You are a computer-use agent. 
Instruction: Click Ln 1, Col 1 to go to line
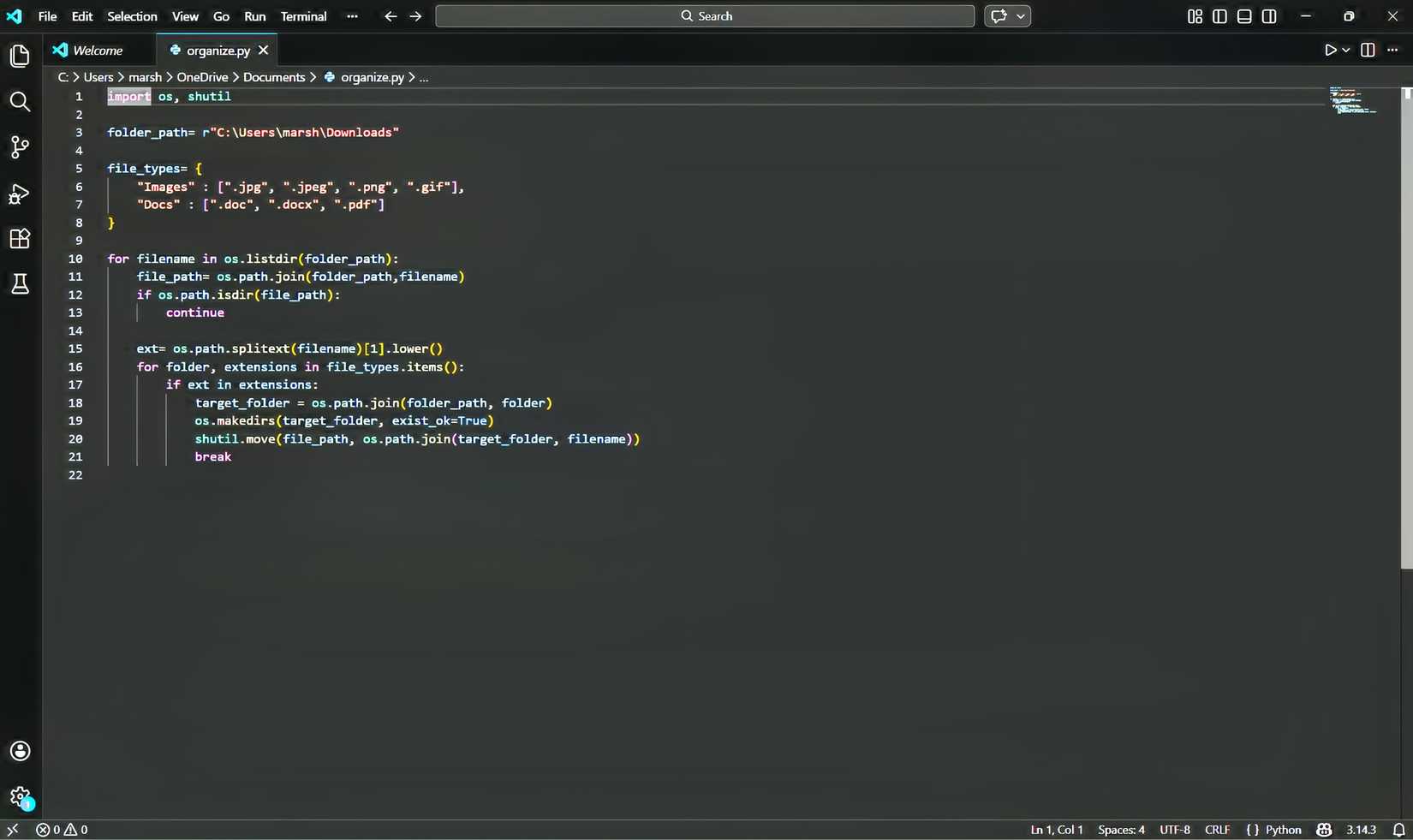click(x=1057, y=830)
